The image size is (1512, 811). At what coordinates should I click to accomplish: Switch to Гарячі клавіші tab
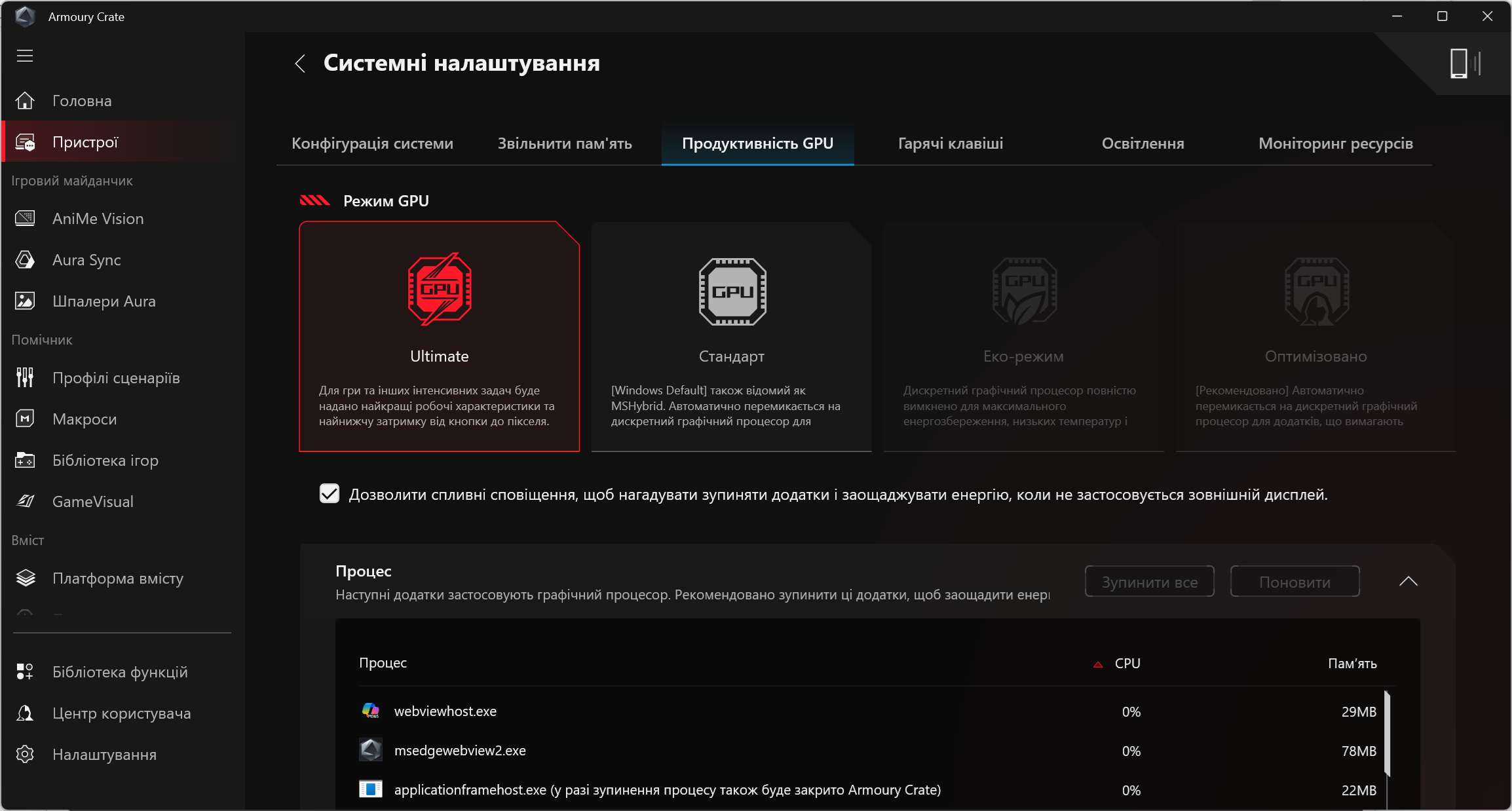[950, 143]
